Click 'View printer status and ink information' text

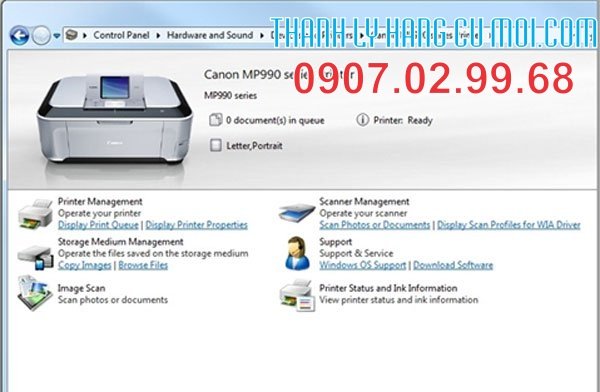[398, 300]
